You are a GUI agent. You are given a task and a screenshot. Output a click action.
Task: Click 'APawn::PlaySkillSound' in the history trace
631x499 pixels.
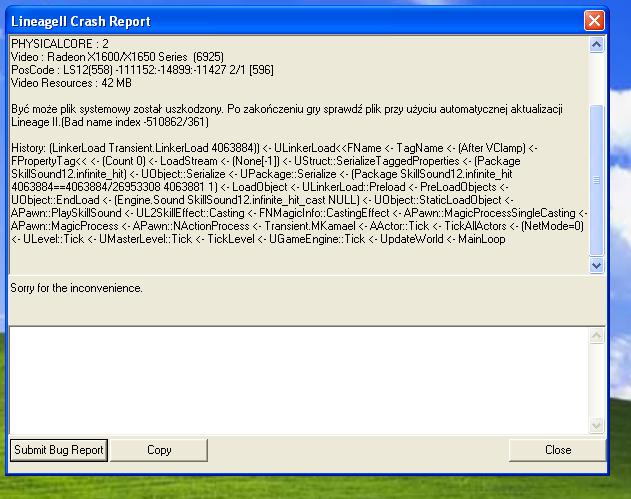[x=66, y=213]
